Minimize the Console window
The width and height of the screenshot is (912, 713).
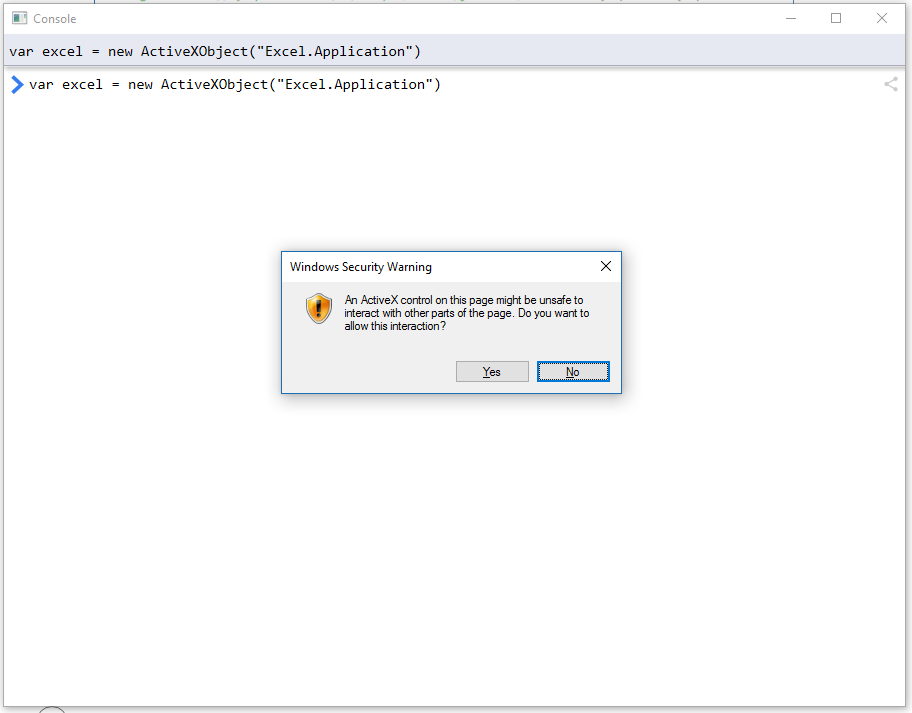click(x=790, y=18)
